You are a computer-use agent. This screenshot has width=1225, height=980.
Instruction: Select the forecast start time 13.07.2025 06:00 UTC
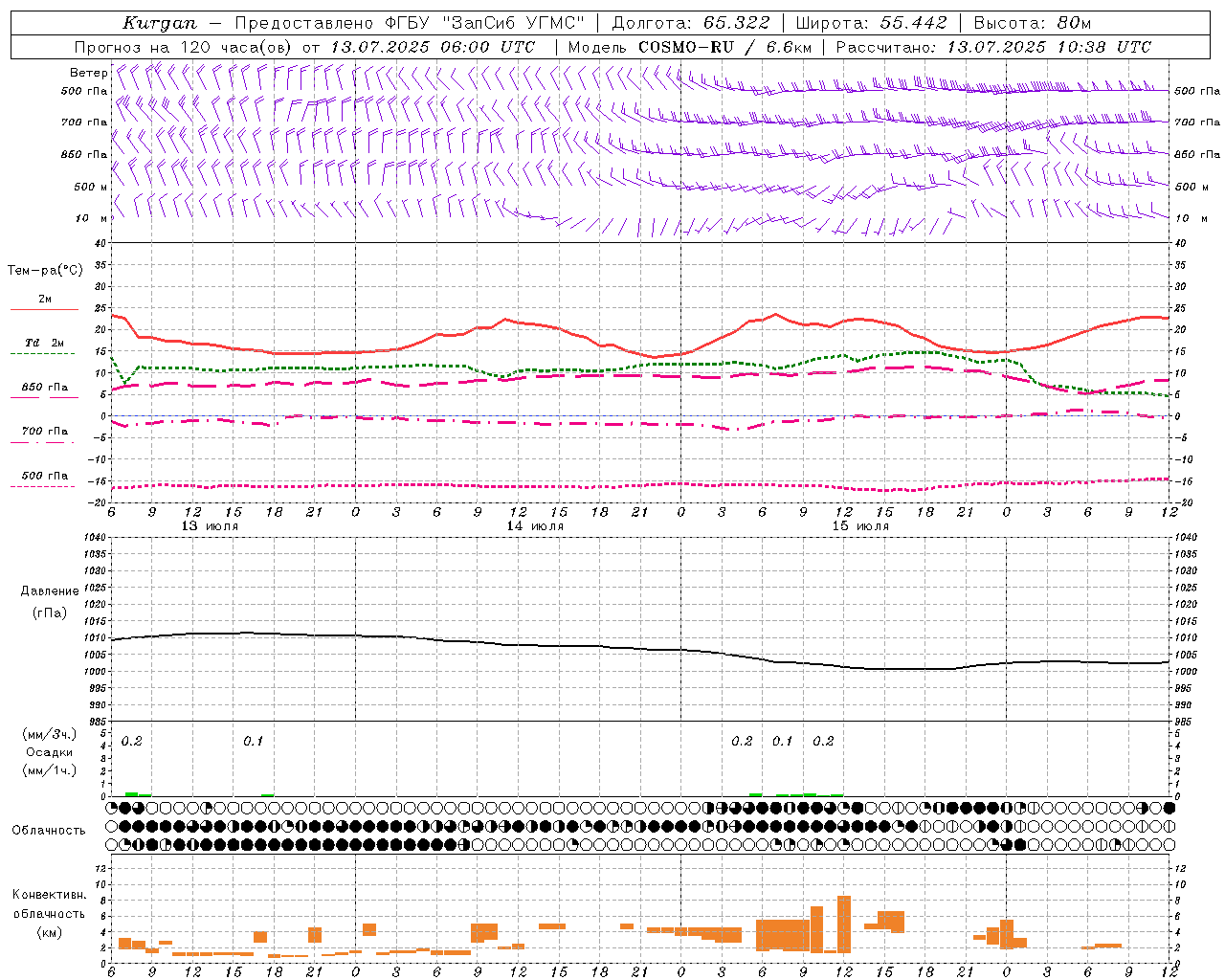coord(433,47)
